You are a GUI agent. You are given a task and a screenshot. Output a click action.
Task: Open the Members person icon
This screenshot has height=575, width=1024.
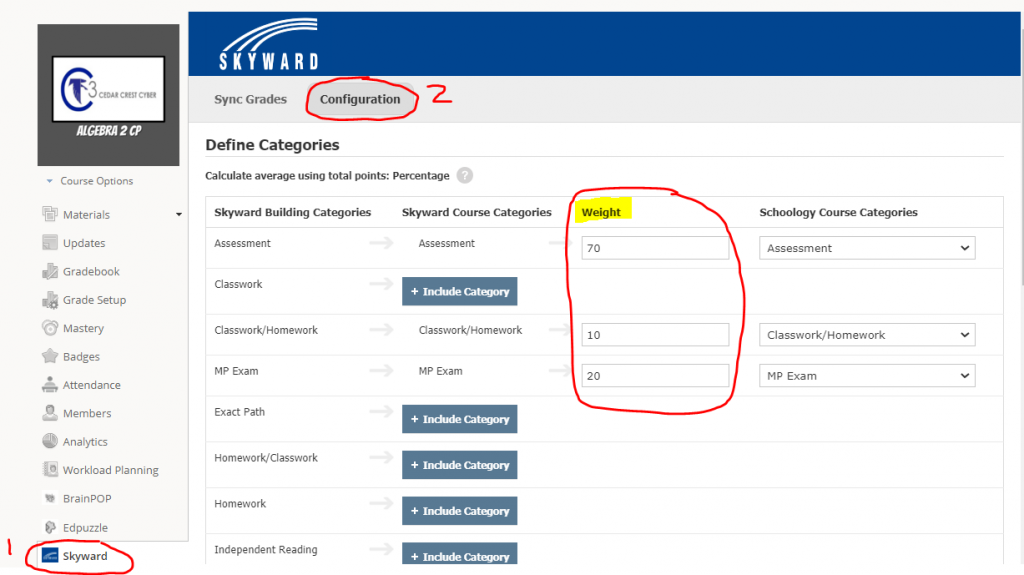click(50, 413)
